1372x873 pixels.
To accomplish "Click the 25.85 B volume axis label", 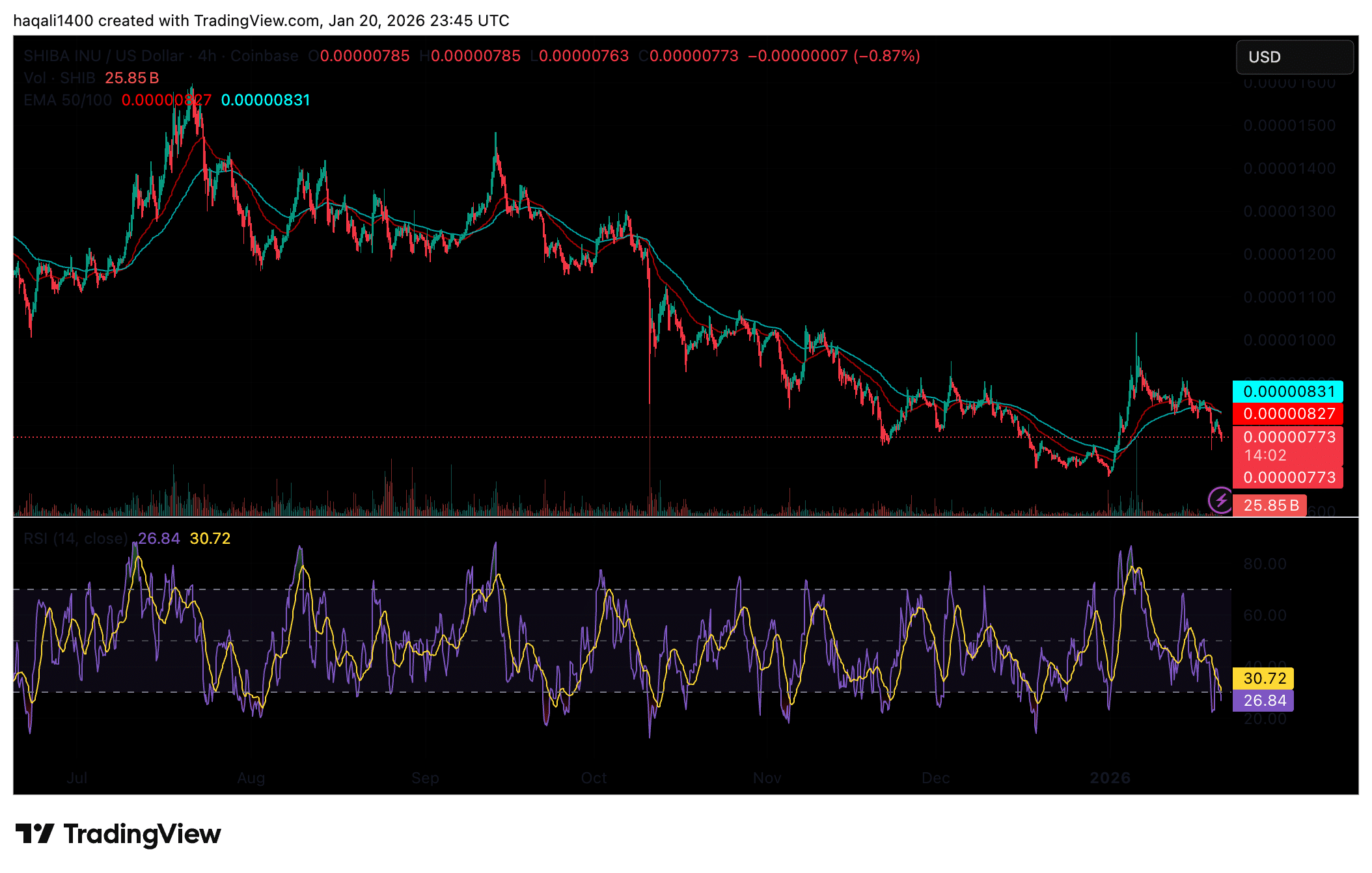I will click(x=1271, y=505).
